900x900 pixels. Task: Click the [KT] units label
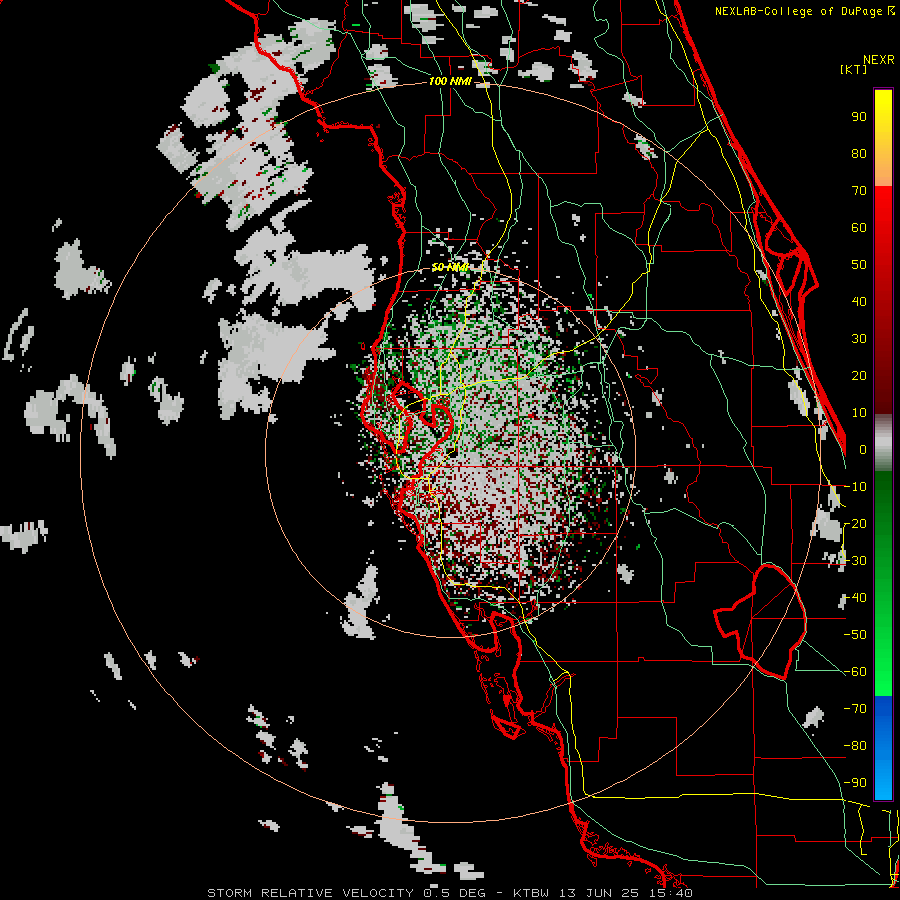tap(854, 69)
